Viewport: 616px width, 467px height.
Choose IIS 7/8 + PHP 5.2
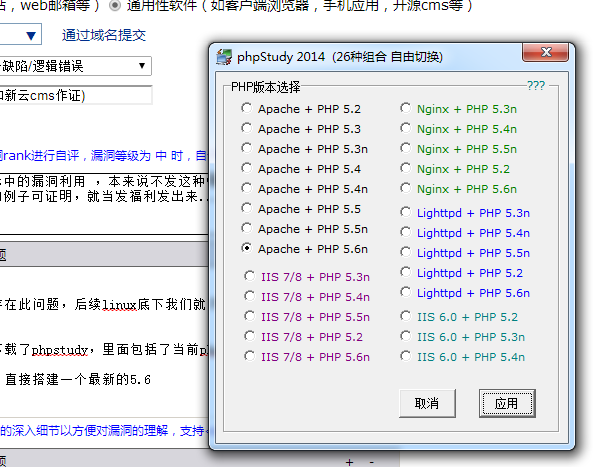coord(249,337)
